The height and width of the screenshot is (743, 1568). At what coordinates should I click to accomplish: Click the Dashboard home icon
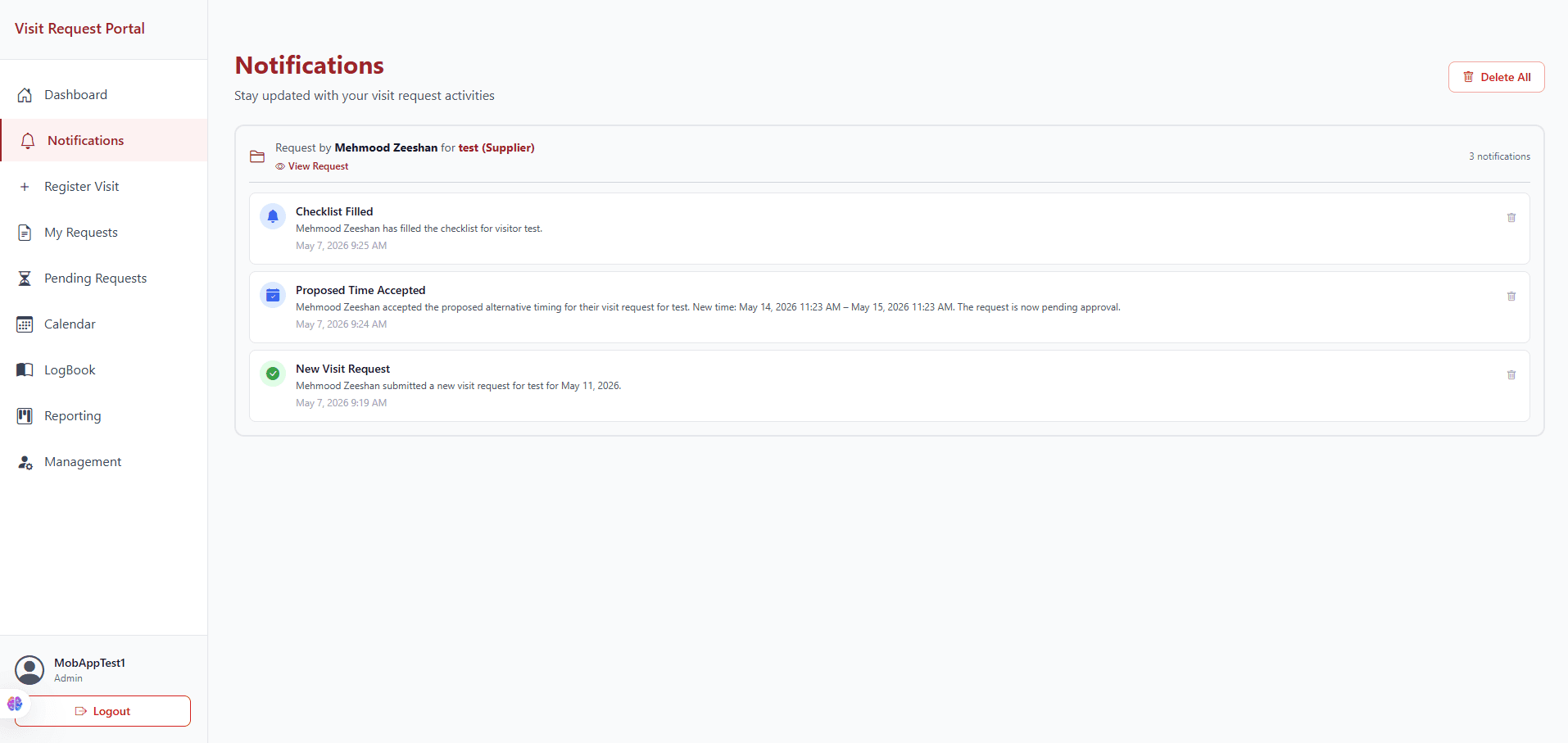tap(25, 95)
